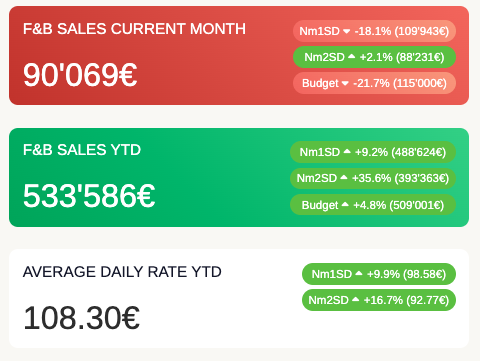Screen dimensions: 480x361
Task: Click the up arrow in Budget +4.8% badge
Action: (x=345, y=204)
